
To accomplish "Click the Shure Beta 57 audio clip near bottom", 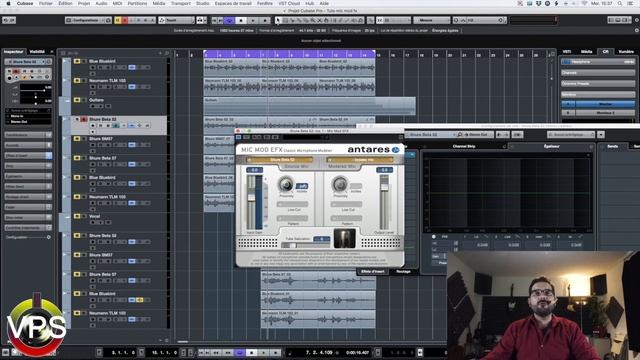I will pyautogui.click(x=318, y=280).
